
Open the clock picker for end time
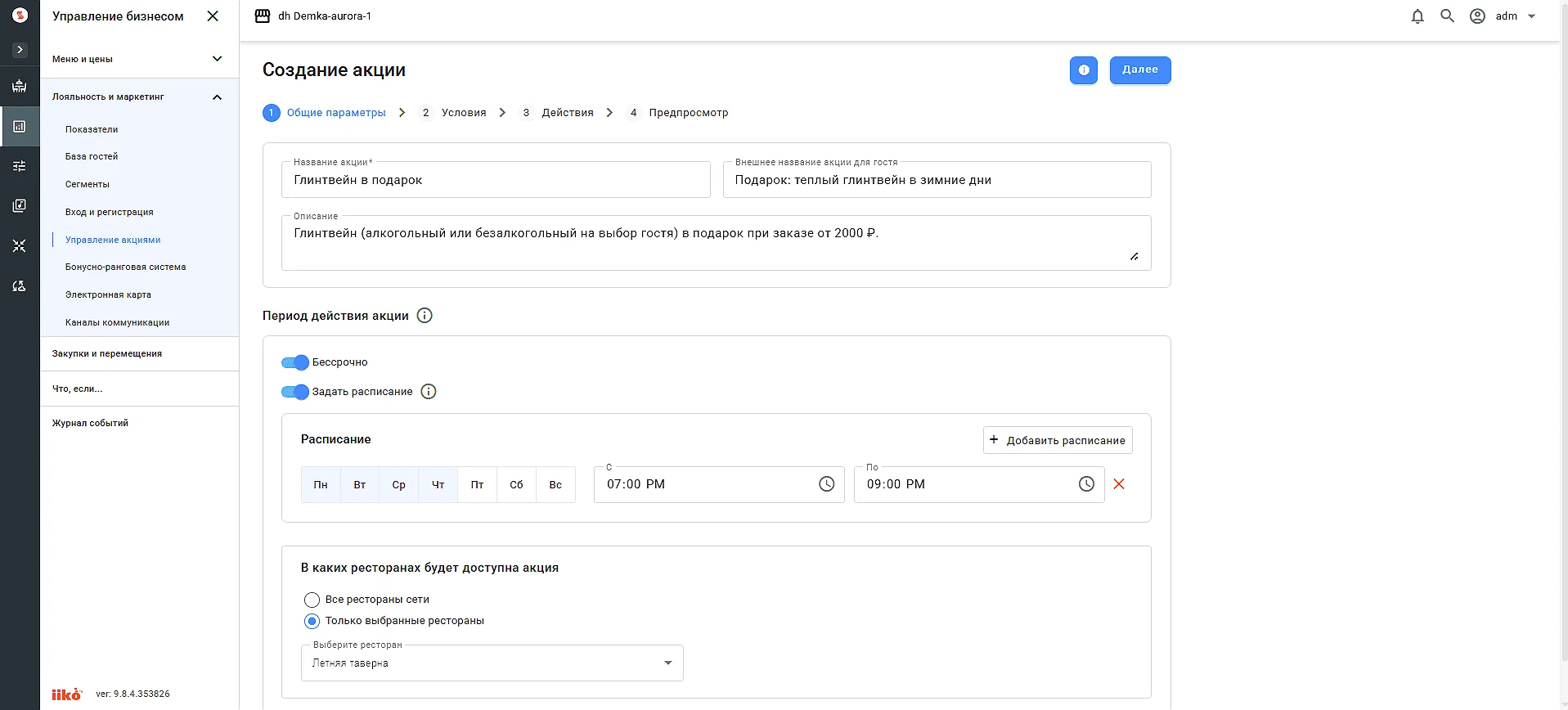tap(1086, 484)
